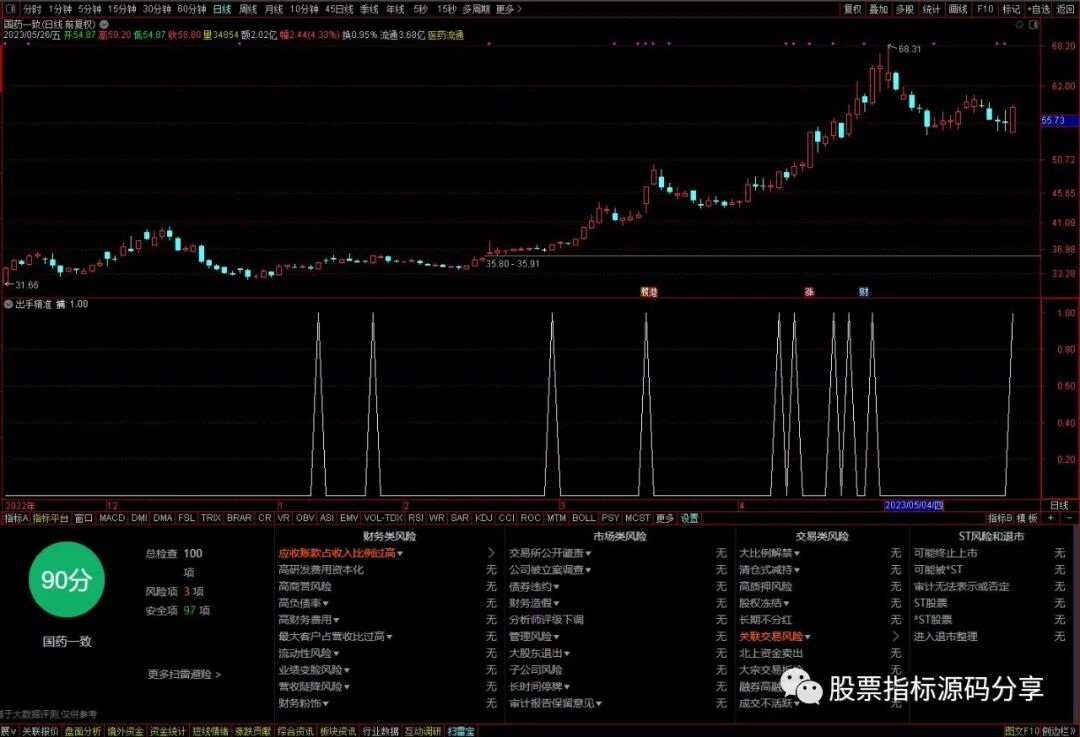1080x737 pixels.
Task: Select the VOL-TDX indicator
Action: point(383,518)
